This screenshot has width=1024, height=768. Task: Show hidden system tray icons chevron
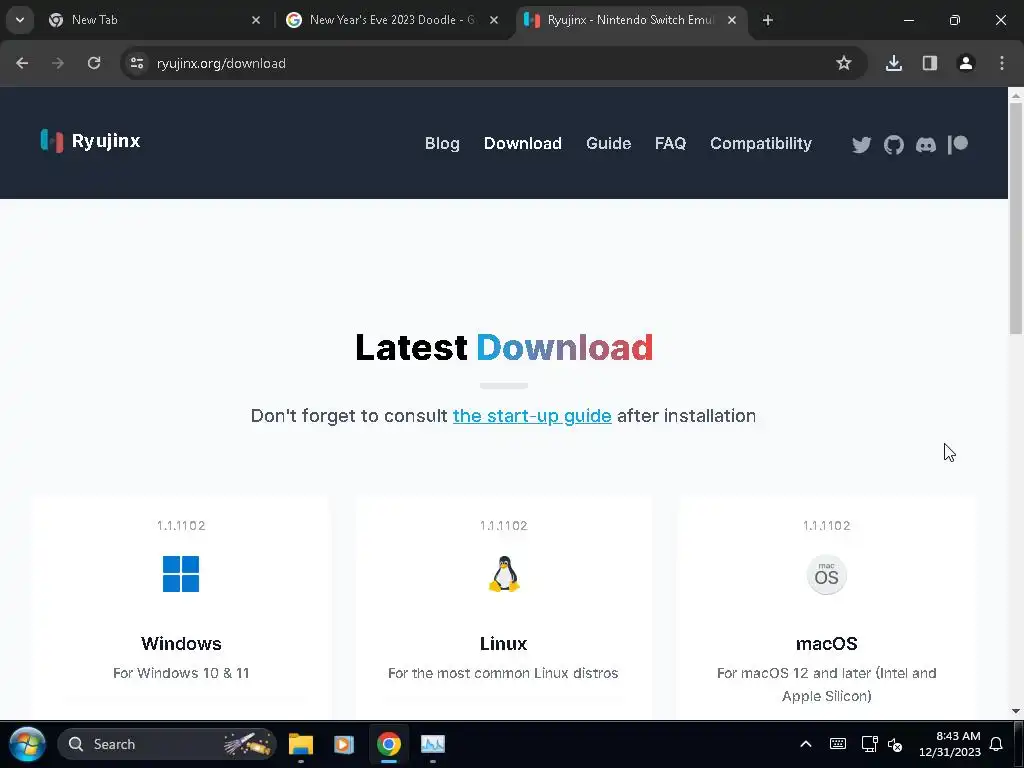806,744
